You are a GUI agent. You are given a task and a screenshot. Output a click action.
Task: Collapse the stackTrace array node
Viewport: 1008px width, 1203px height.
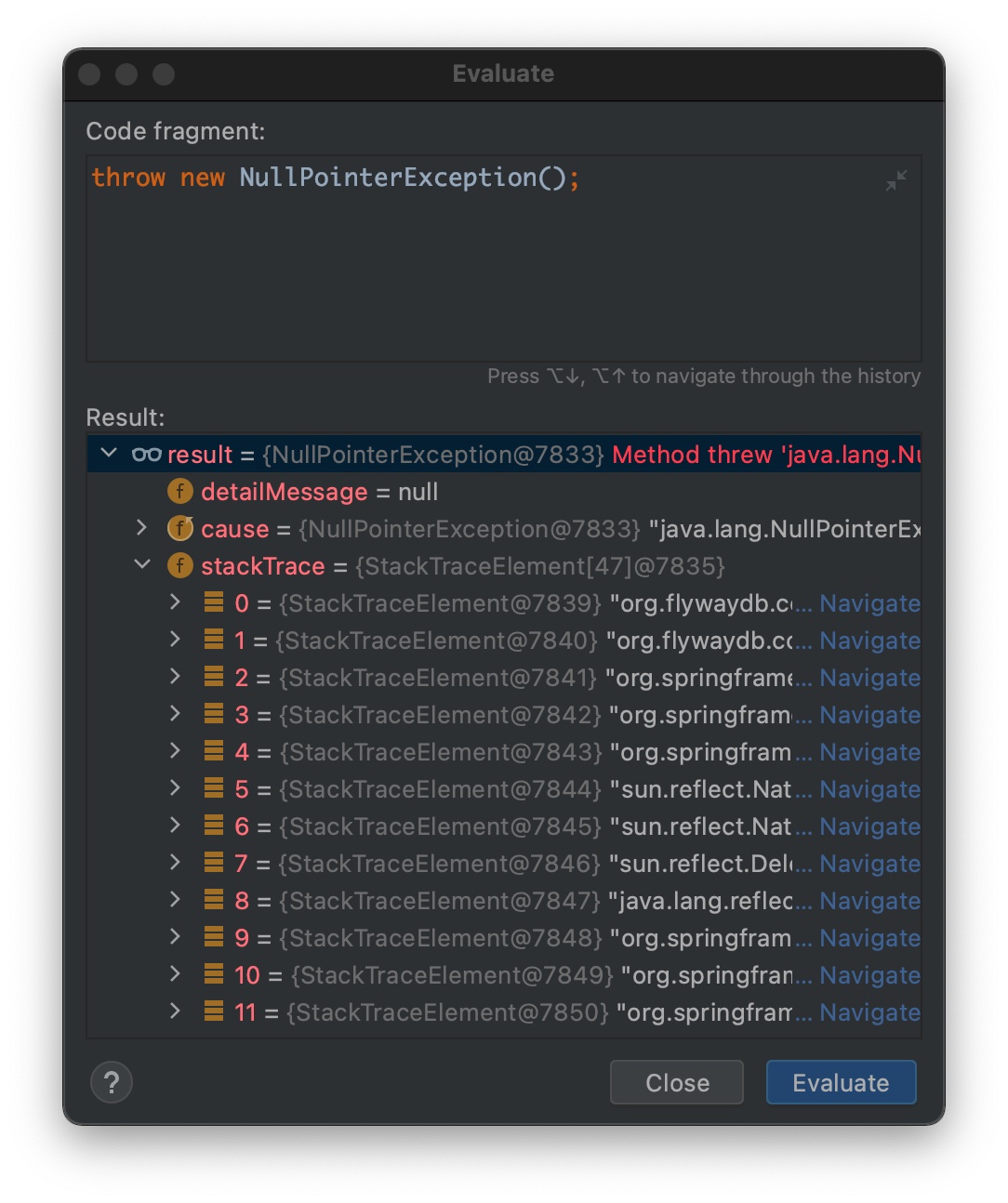click(x=142, y=564)
